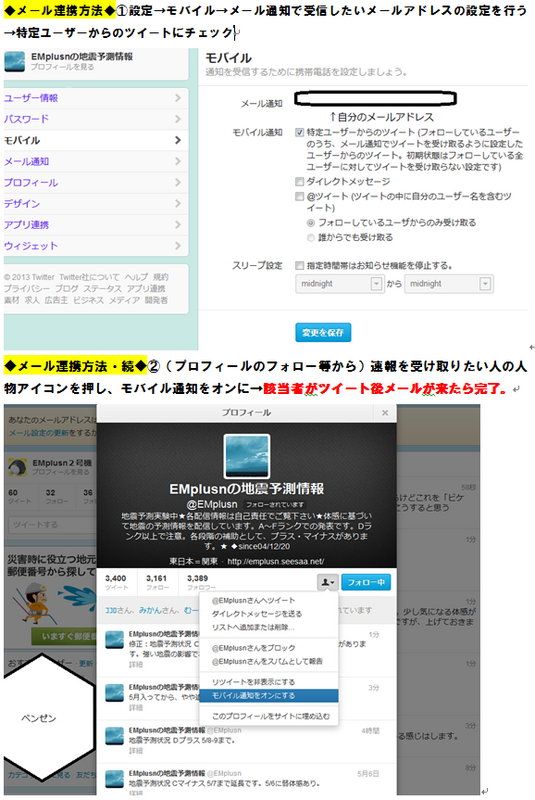Viewport: 535px width, 800px height.
Task: Click the large EMplusn profile avatar image
Action: tap(246, 456)
